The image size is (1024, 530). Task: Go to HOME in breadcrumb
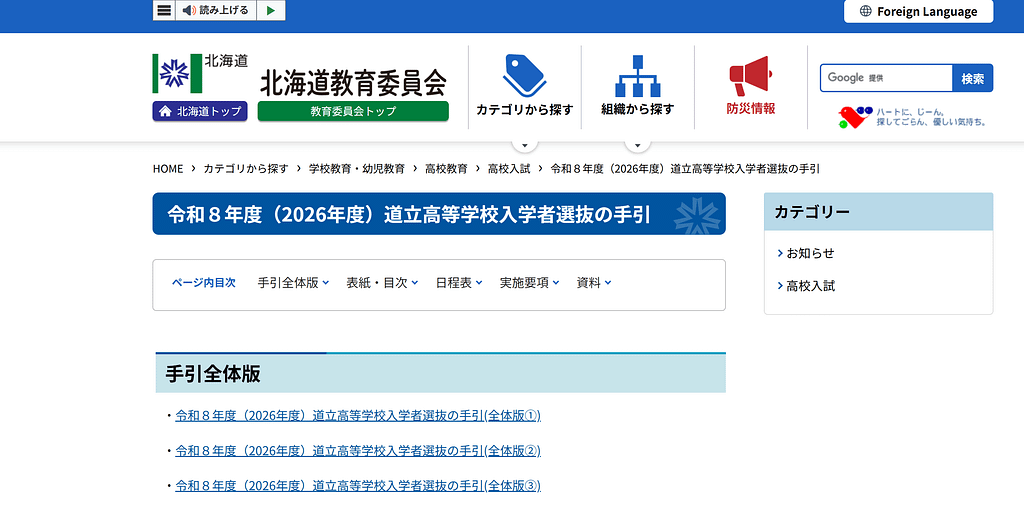[168, 168]
